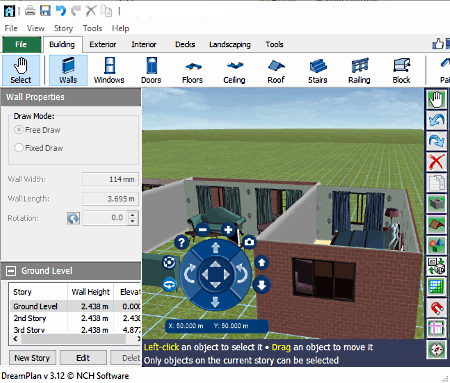Switch to the Landscaping tab
Image resolution: width=450 pixels, height=383 pixels.
pos(230,44)
